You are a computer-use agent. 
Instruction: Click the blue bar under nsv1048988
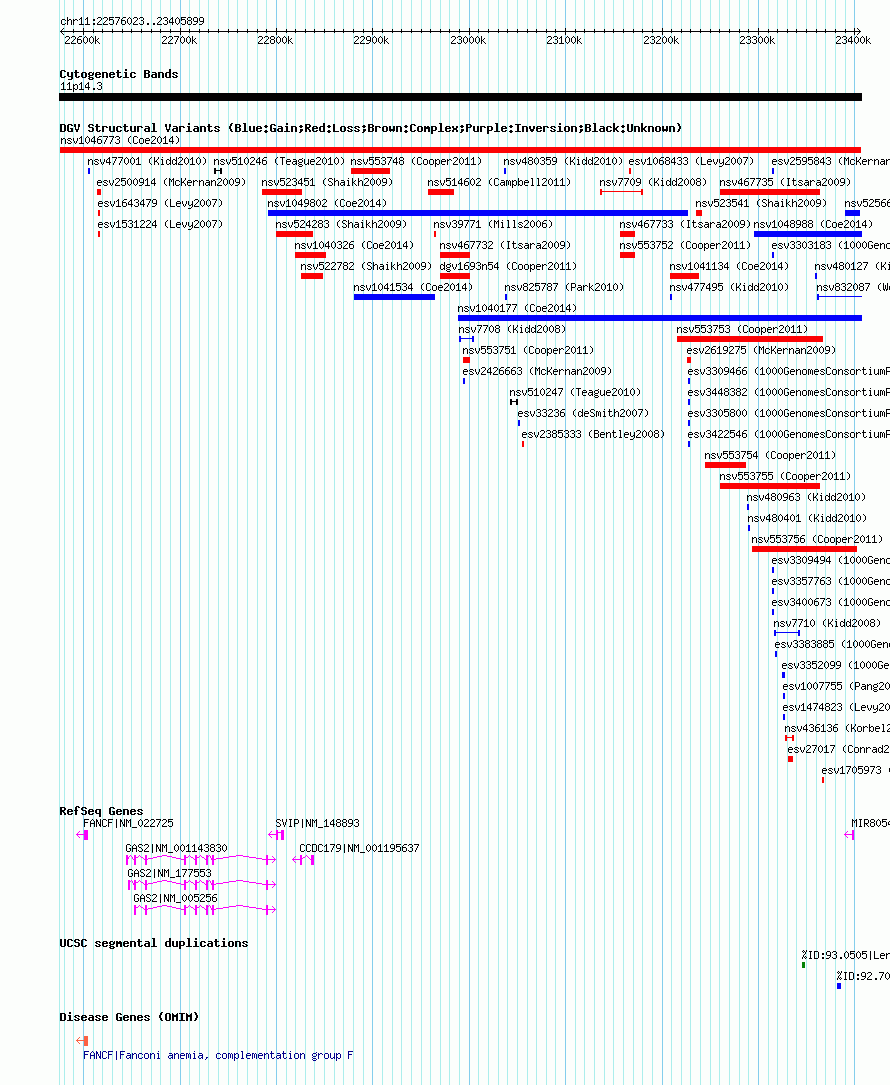point(808,234)
